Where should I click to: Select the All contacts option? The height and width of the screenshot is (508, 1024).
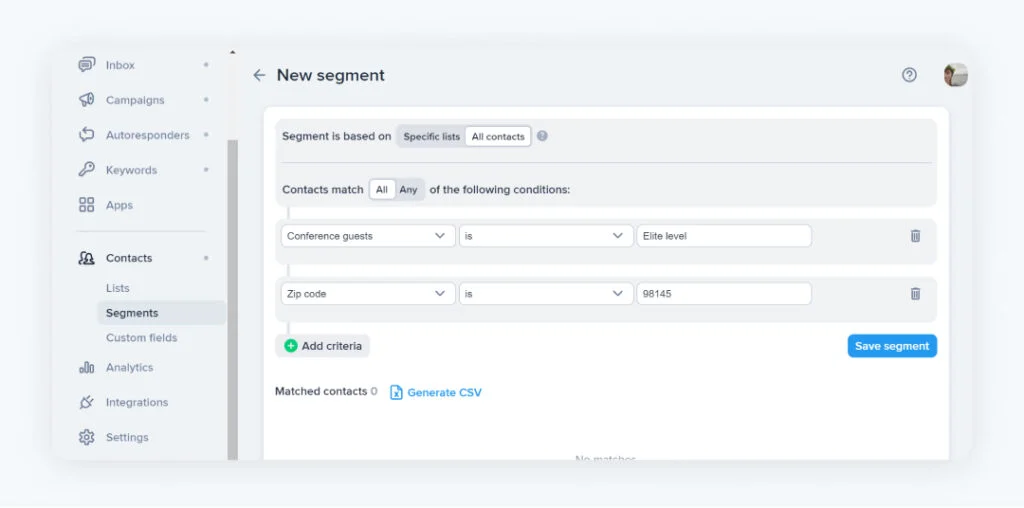tap(498, 136)
